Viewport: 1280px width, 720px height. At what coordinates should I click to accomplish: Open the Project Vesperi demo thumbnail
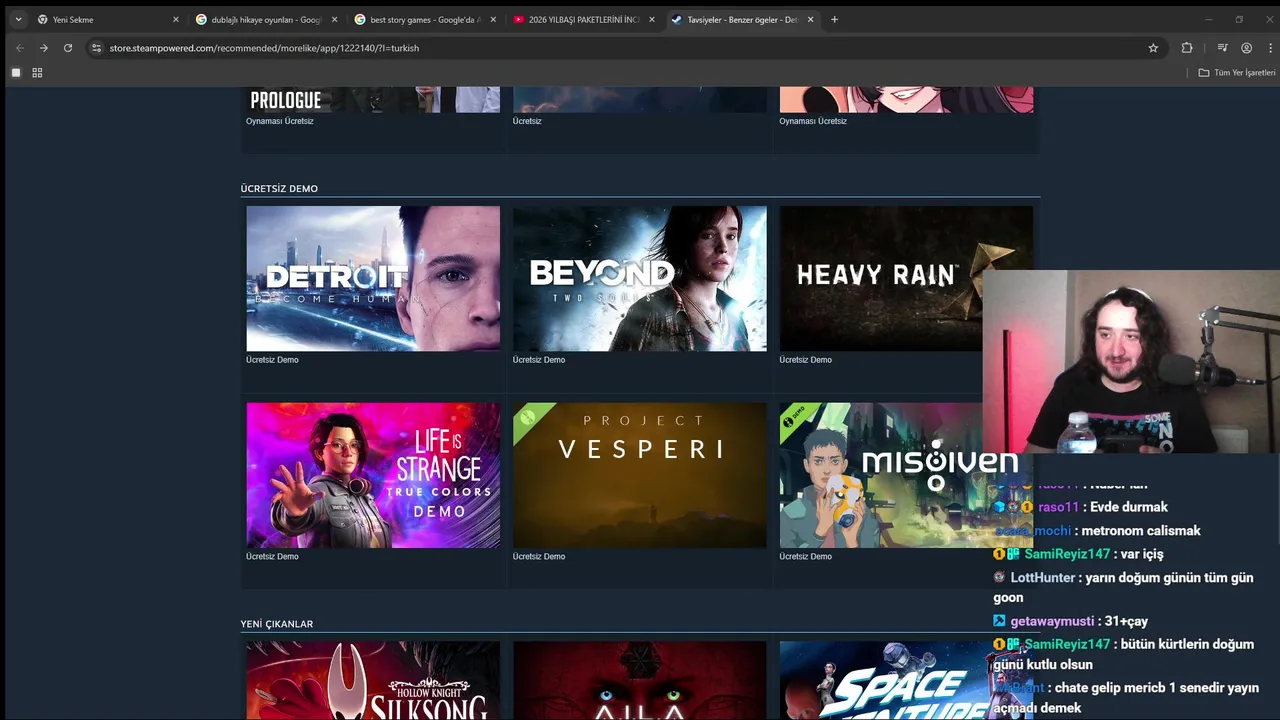(x=640, y=475)
